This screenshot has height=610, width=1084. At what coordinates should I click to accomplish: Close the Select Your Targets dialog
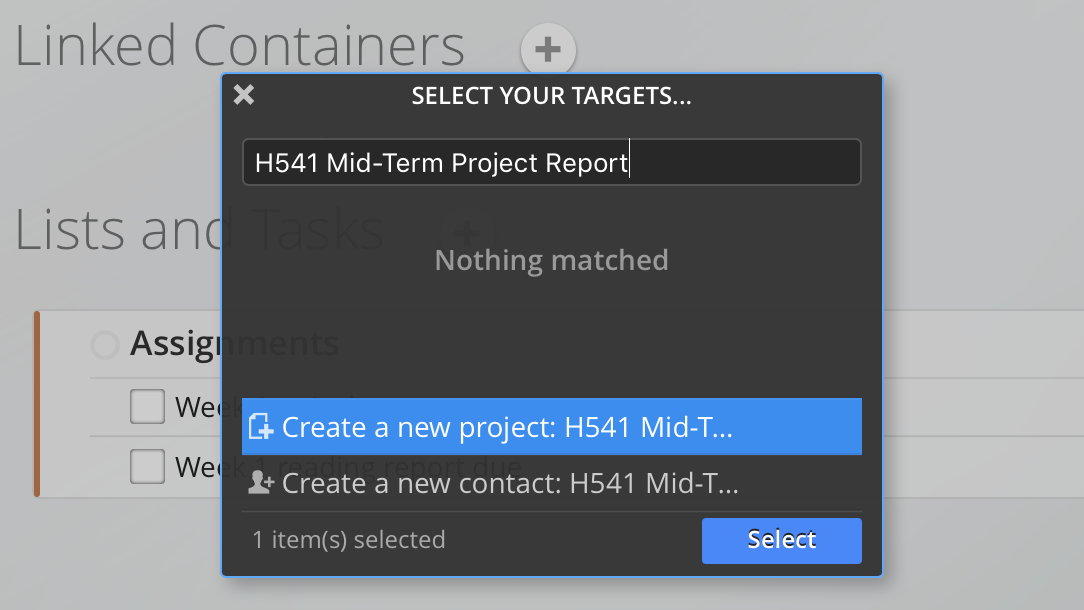(244, 95)
